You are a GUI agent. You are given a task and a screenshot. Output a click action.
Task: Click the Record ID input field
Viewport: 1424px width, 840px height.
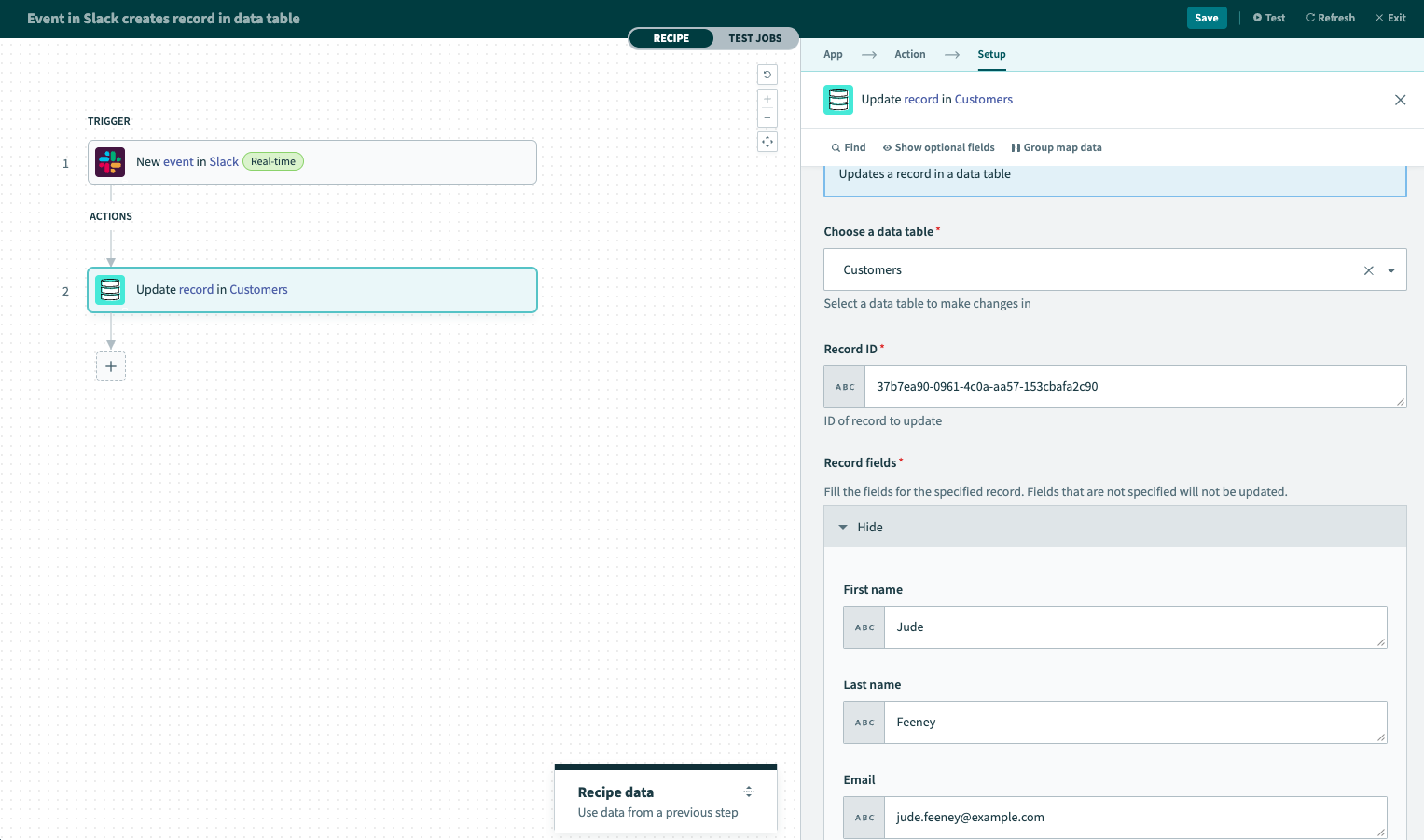point(1133,387)
